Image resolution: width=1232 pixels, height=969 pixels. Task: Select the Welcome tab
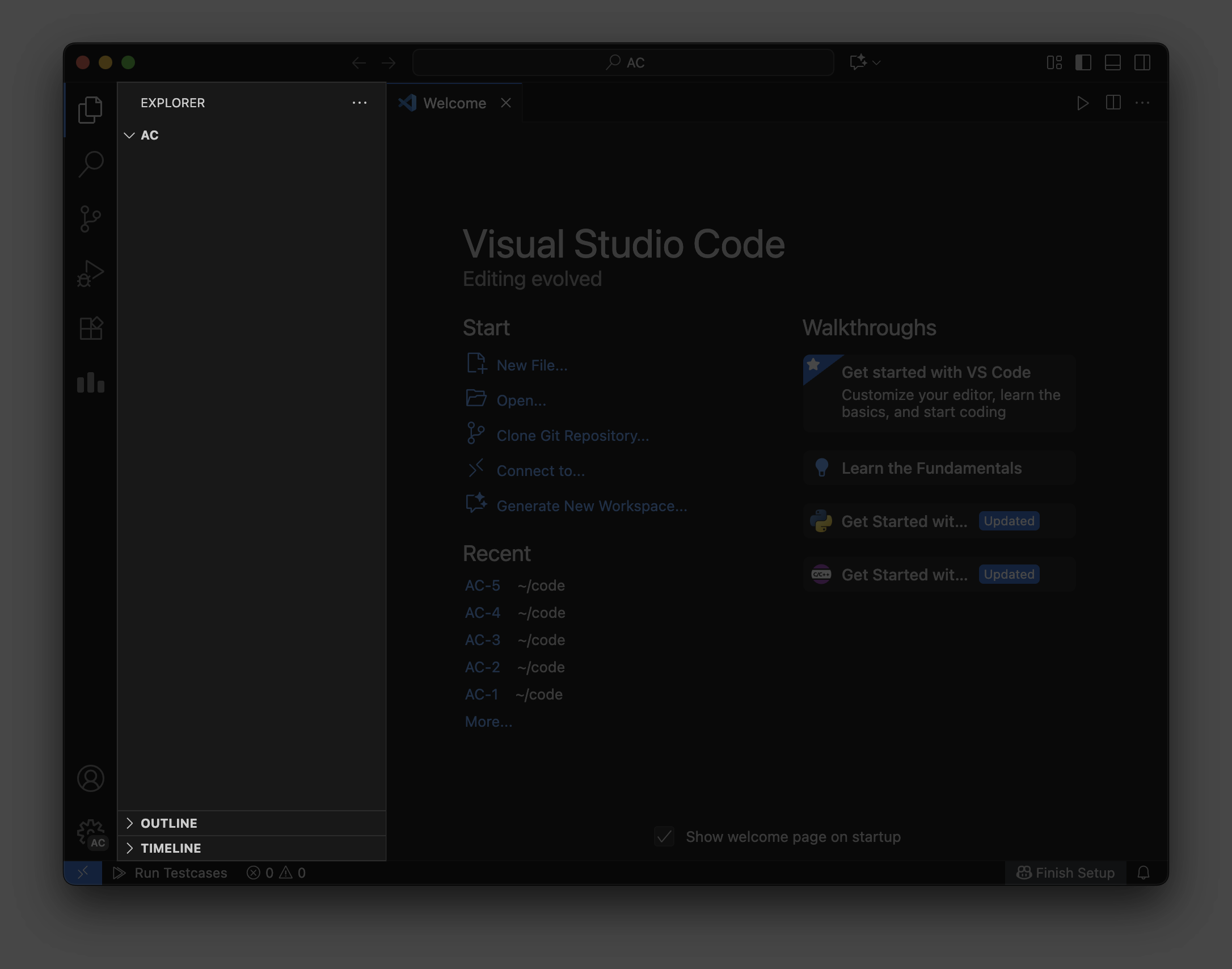(x=454, y=103)
